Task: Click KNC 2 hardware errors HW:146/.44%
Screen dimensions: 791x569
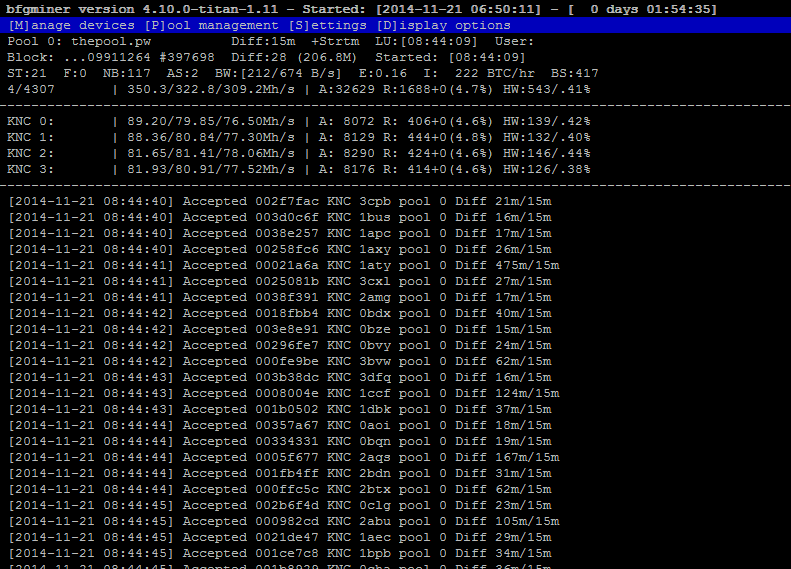Action: pos(546,153)
